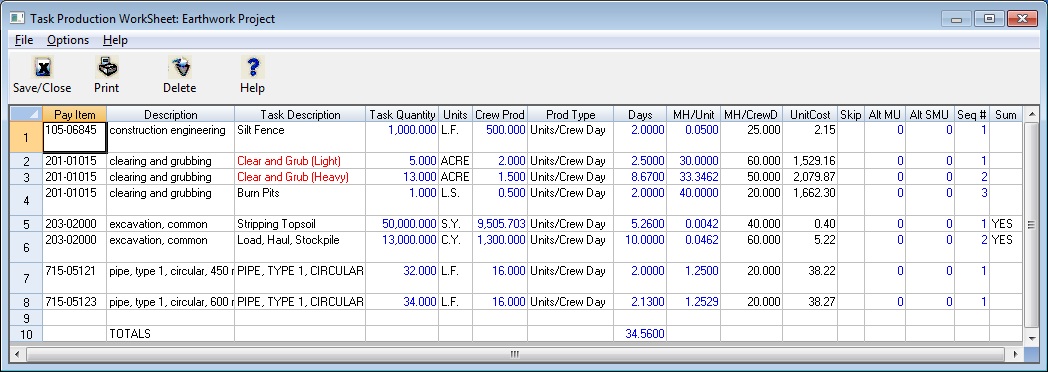Click pay item 715-05123 cell
The height and width of the screenshot is (372, 1048).
[75, 302]
